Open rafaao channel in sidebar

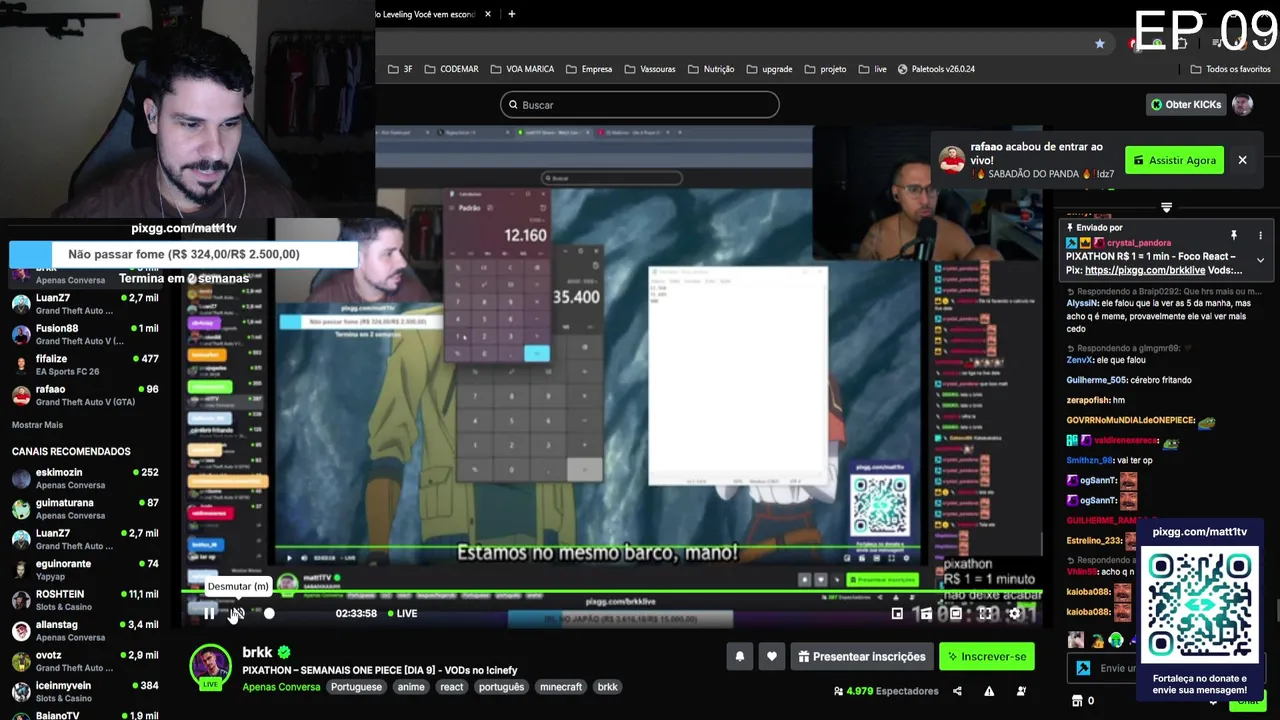tap(84, 395)
